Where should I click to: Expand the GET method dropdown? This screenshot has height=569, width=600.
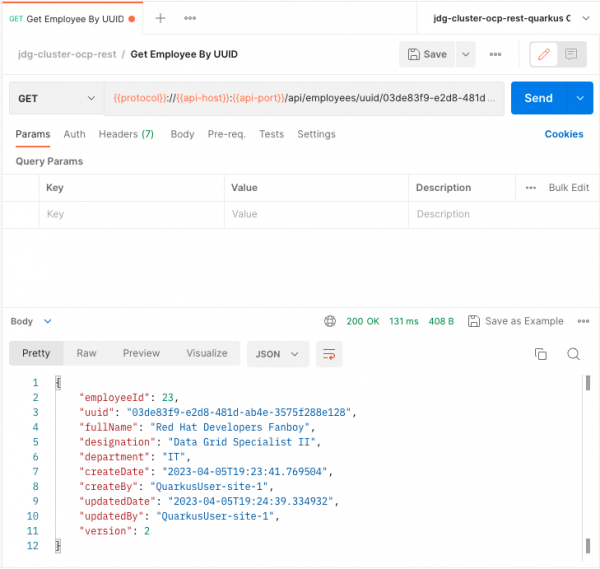coord(55,99)
